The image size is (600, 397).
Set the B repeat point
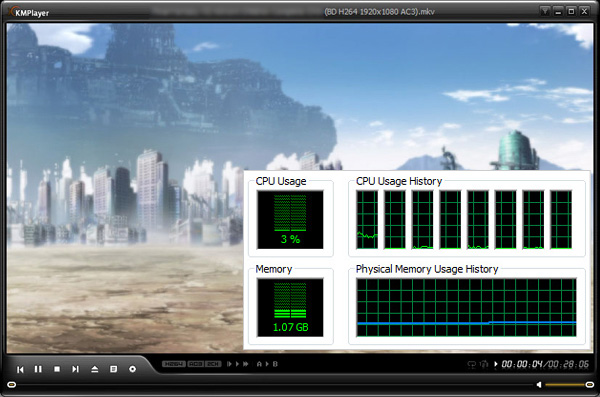click(275, 364)
